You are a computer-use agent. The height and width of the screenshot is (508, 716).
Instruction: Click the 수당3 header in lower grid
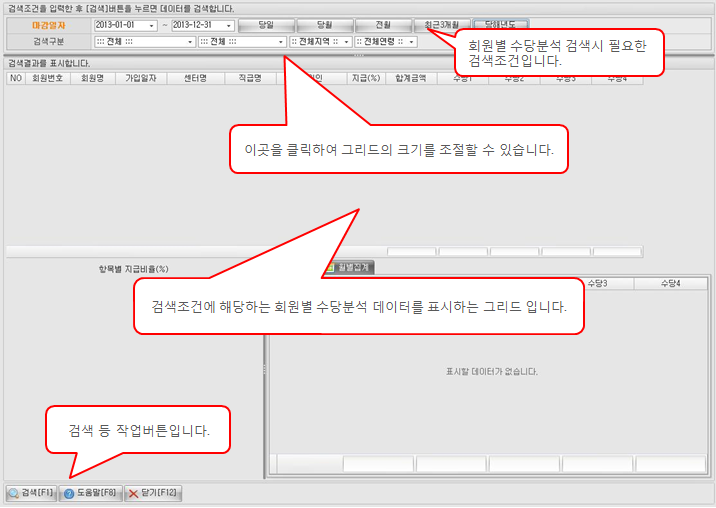pyautogui.click(x=597, y=284)
